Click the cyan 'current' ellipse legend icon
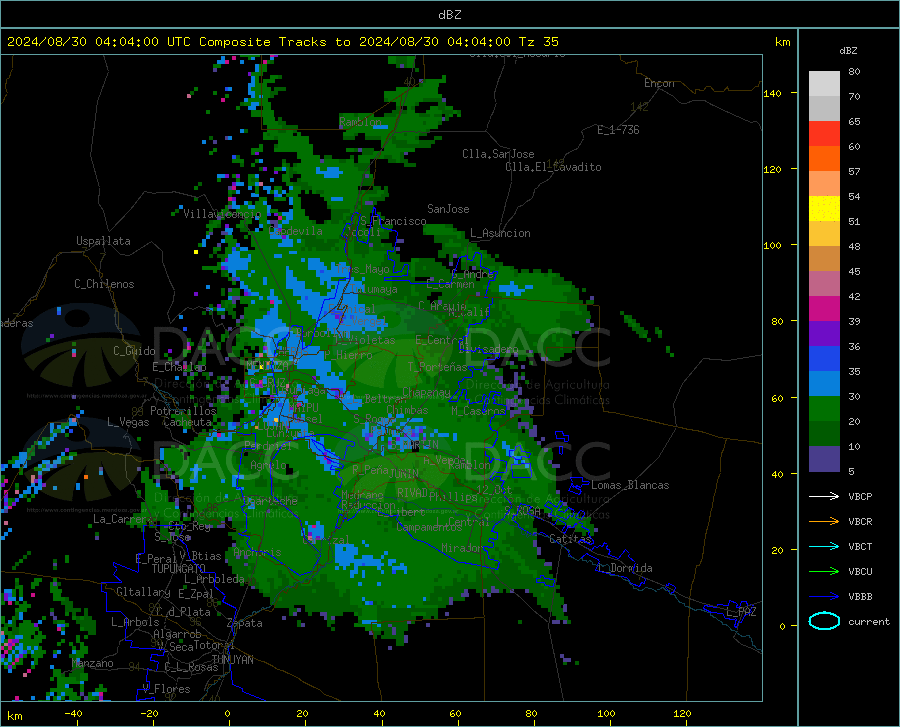 point(824,621)
